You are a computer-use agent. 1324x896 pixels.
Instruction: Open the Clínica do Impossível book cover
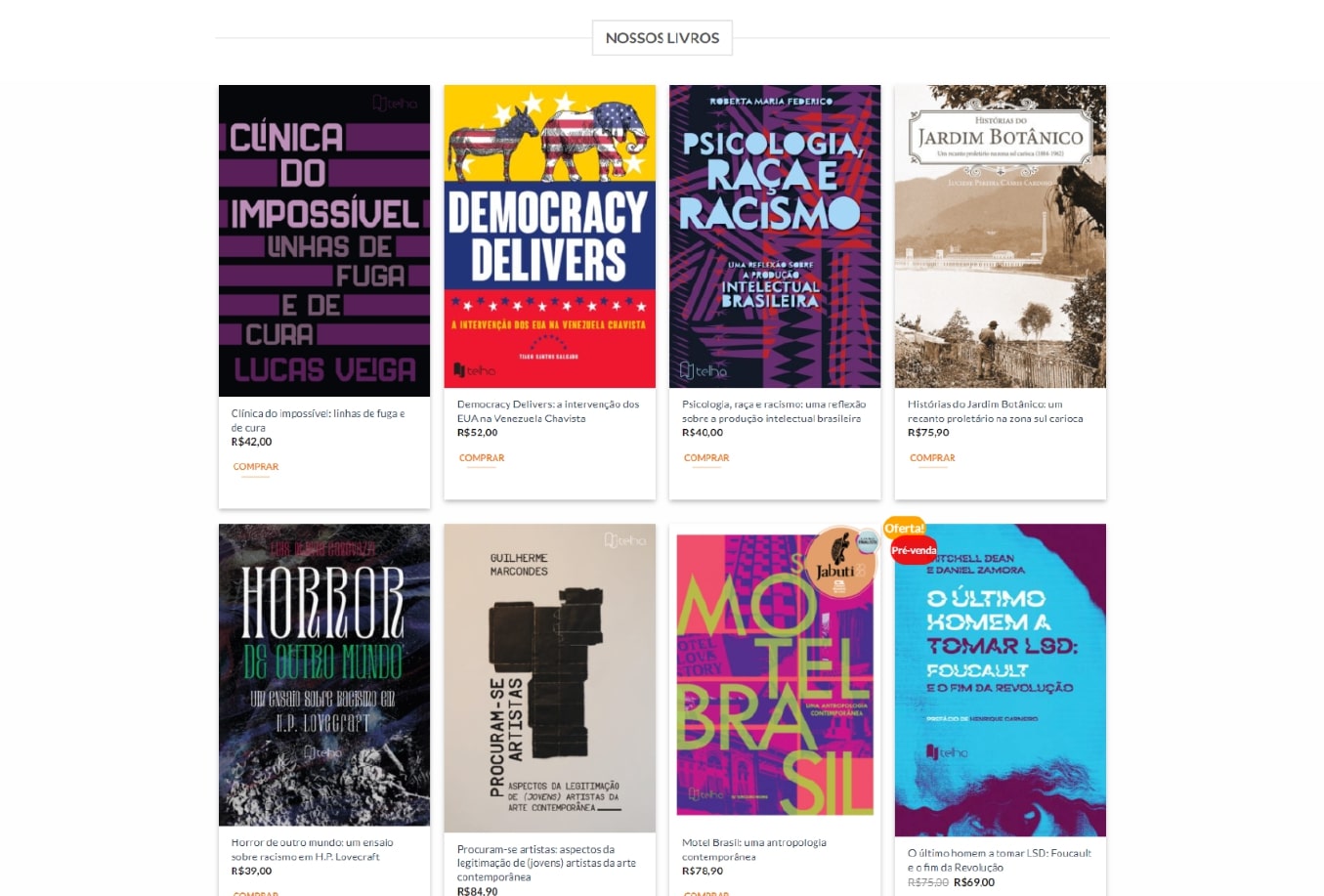pyautogui.click(x=324, y=240)
